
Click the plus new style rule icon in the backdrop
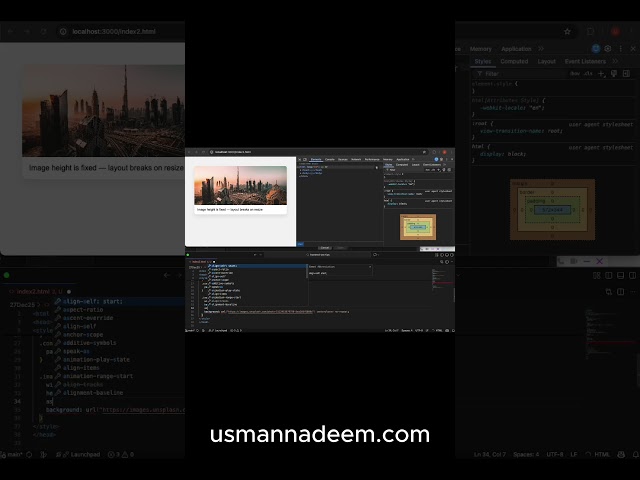[x=601, y=73]
